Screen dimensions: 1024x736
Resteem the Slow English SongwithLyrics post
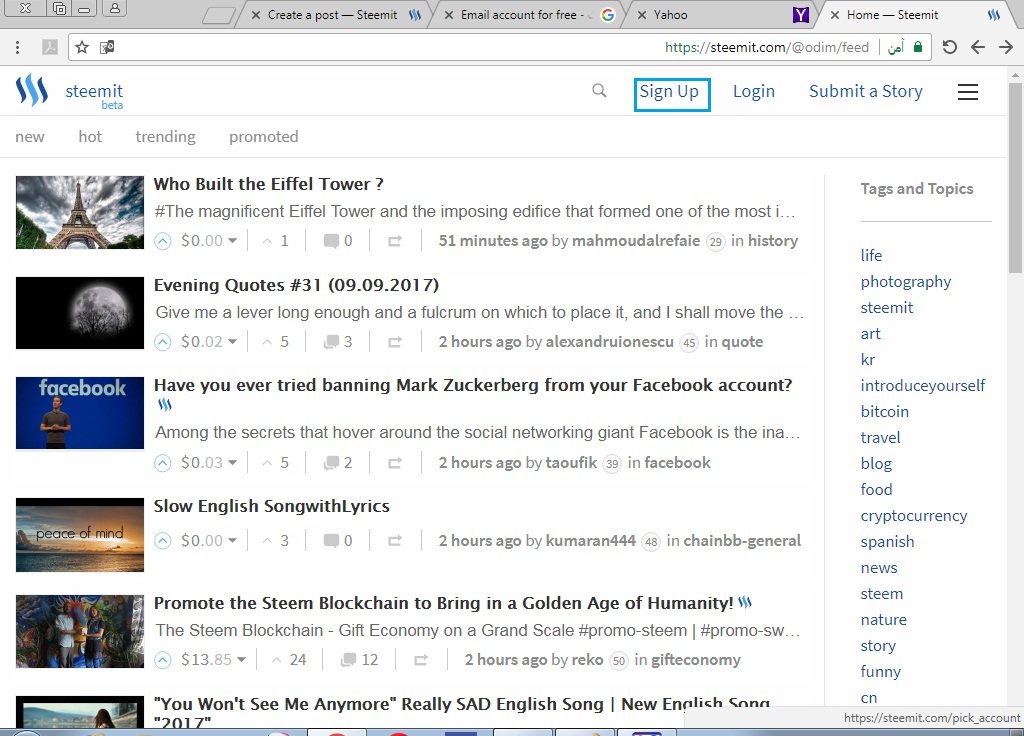point(394,541)
